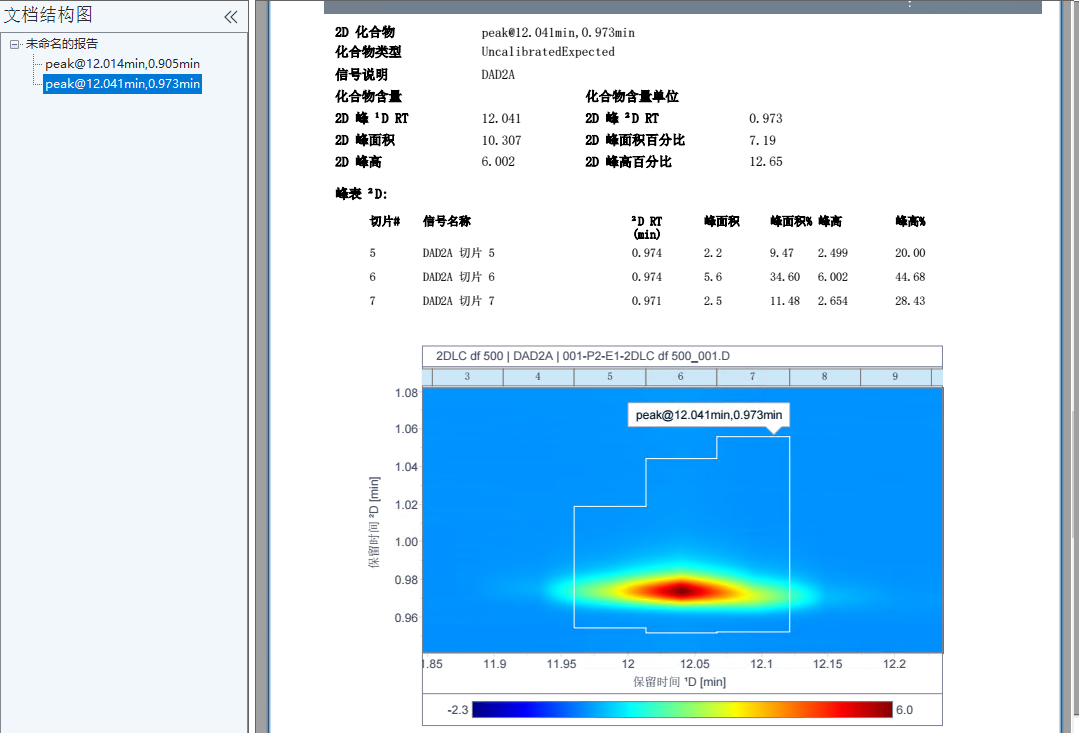The width and height of the screenshot is (1079, 733).
Task: Click the 2D peak area value 10.307
Action: coord(501,140)
